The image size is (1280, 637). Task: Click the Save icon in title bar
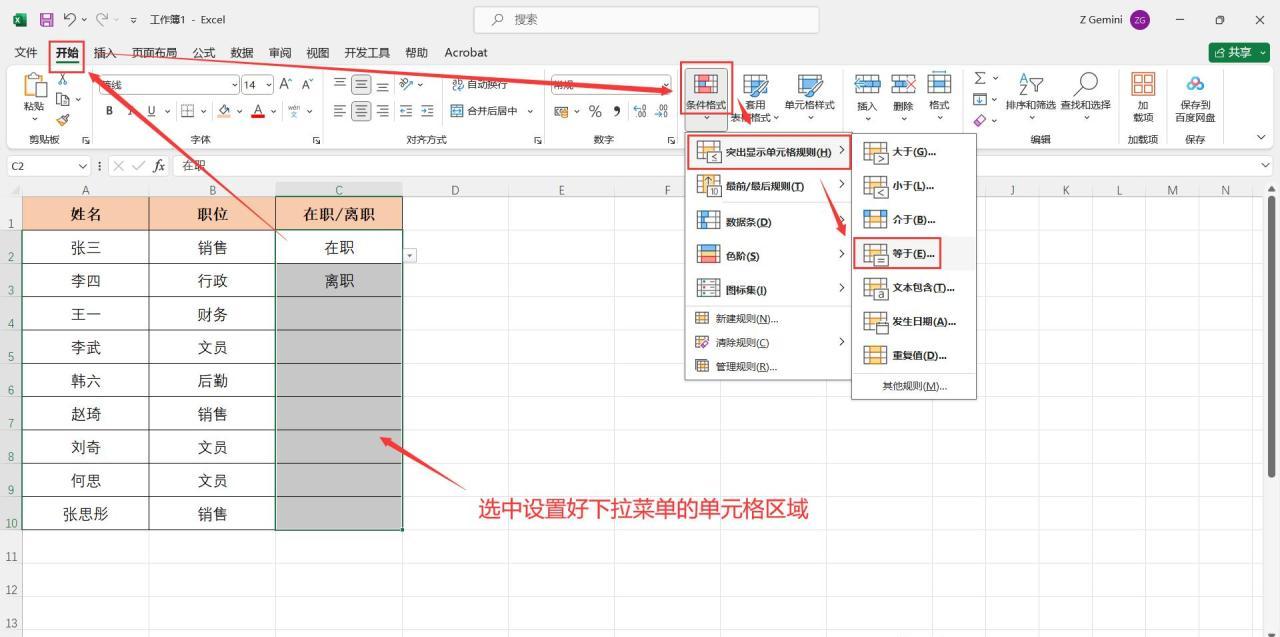pyautogui.click(x=46, y=20)
